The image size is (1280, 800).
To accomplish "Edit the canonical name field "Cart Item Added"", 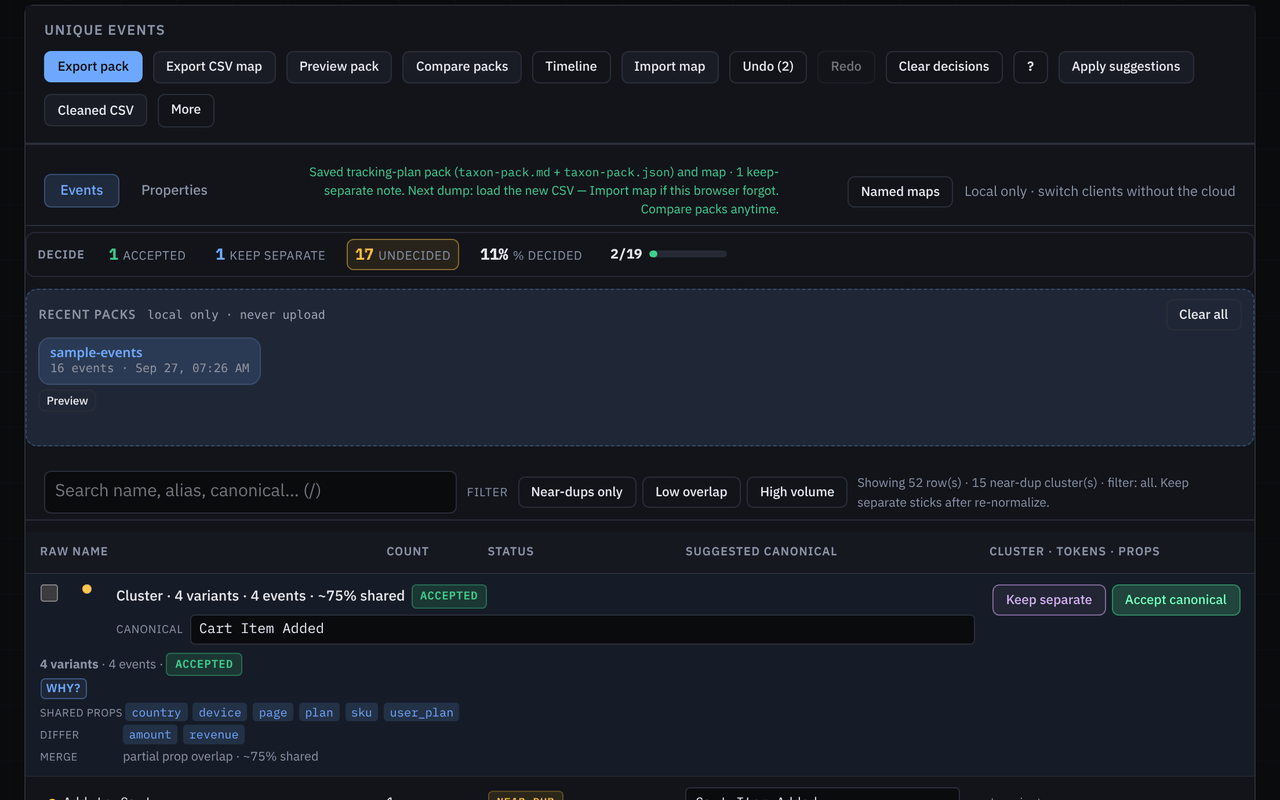I will 582,629.
